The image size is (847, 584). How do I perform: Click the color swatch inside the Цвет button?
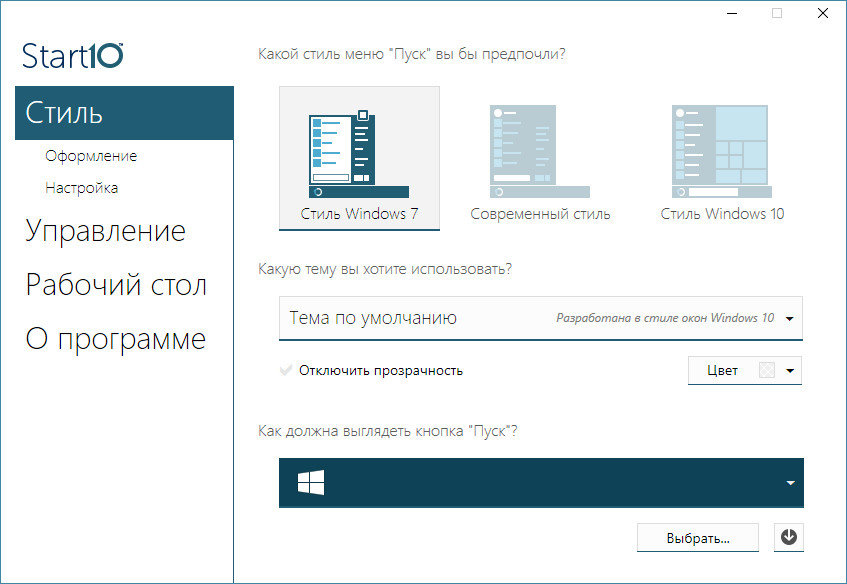pyautogui.click(x=765, y=370)
